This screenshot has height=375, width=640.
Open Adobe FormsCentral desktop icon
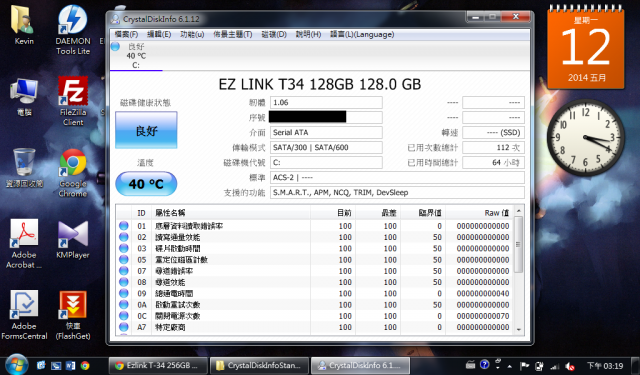[x=24, y=315]
